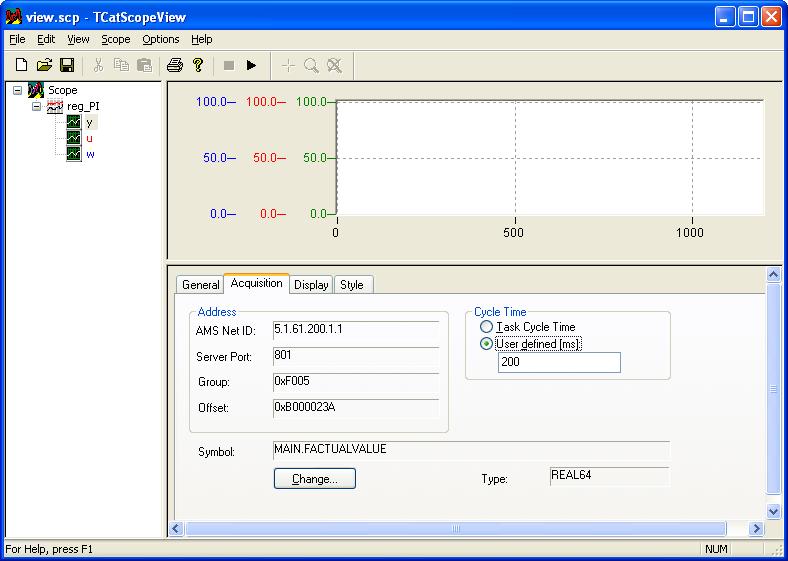Click the horizontal scrollbar thumb
Screen dimensions: 788x561
456,528
